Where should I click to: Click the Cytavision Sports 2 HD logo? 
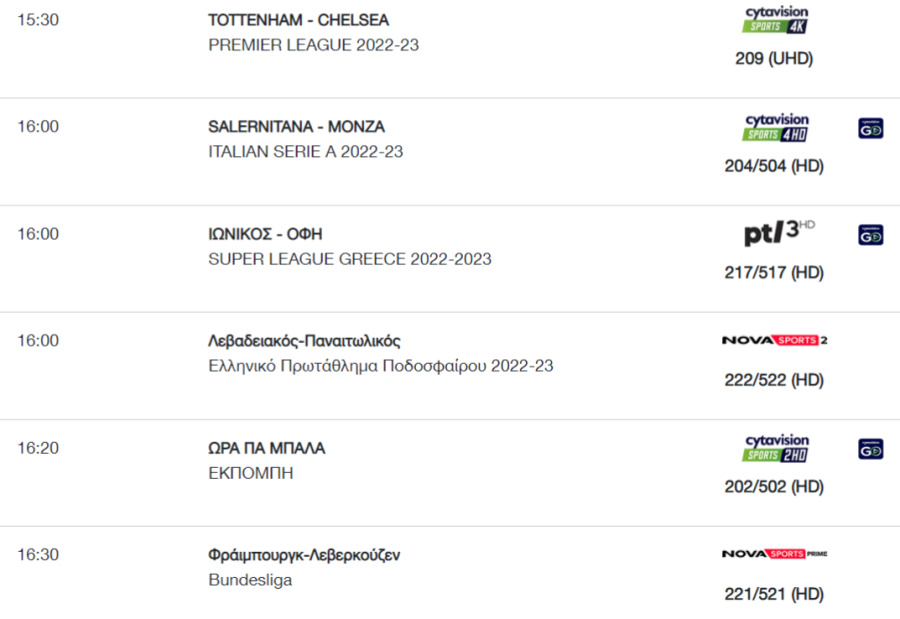coord(775,448)
